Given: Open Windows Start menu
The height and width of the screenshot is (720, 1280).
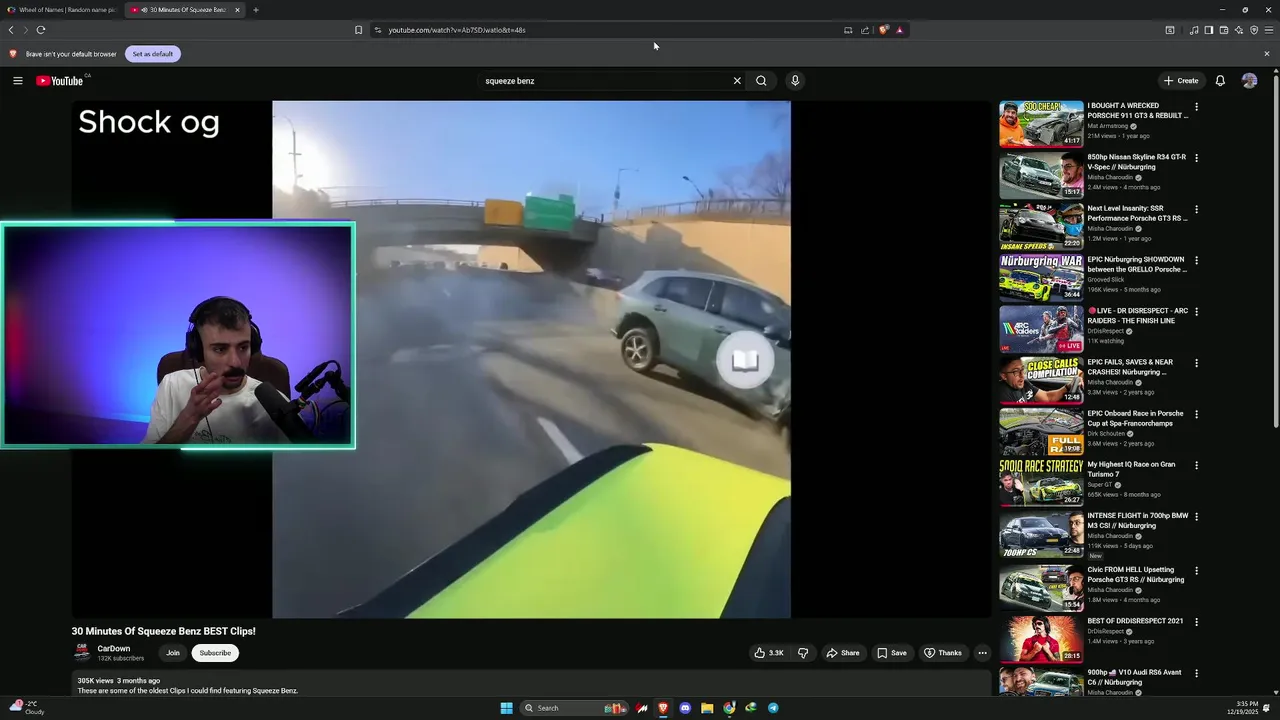Looking at the screenshot, I should [x=506, y=708].
